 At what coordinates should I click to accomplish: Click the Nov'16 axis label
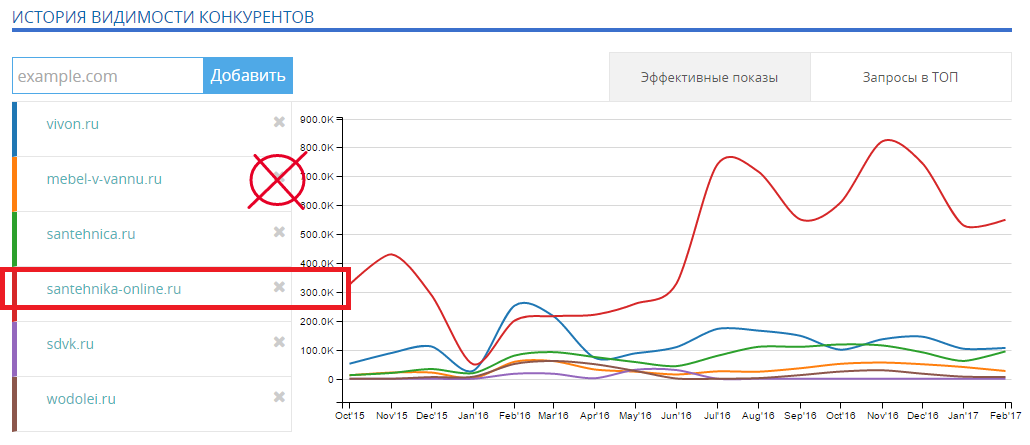point(882,416)
